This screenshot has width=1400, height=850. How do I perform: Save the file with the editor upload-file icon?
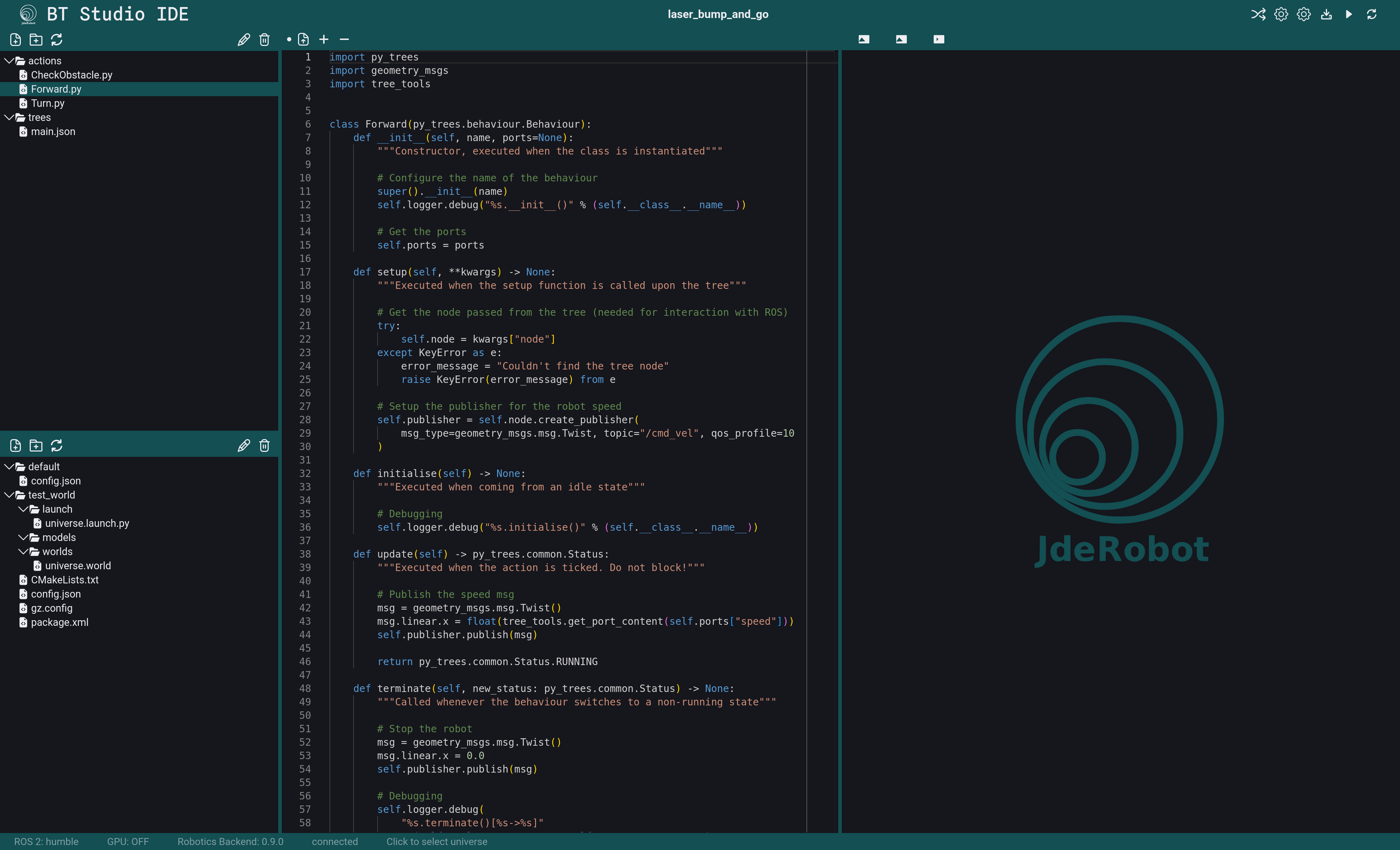click(303, 39)
